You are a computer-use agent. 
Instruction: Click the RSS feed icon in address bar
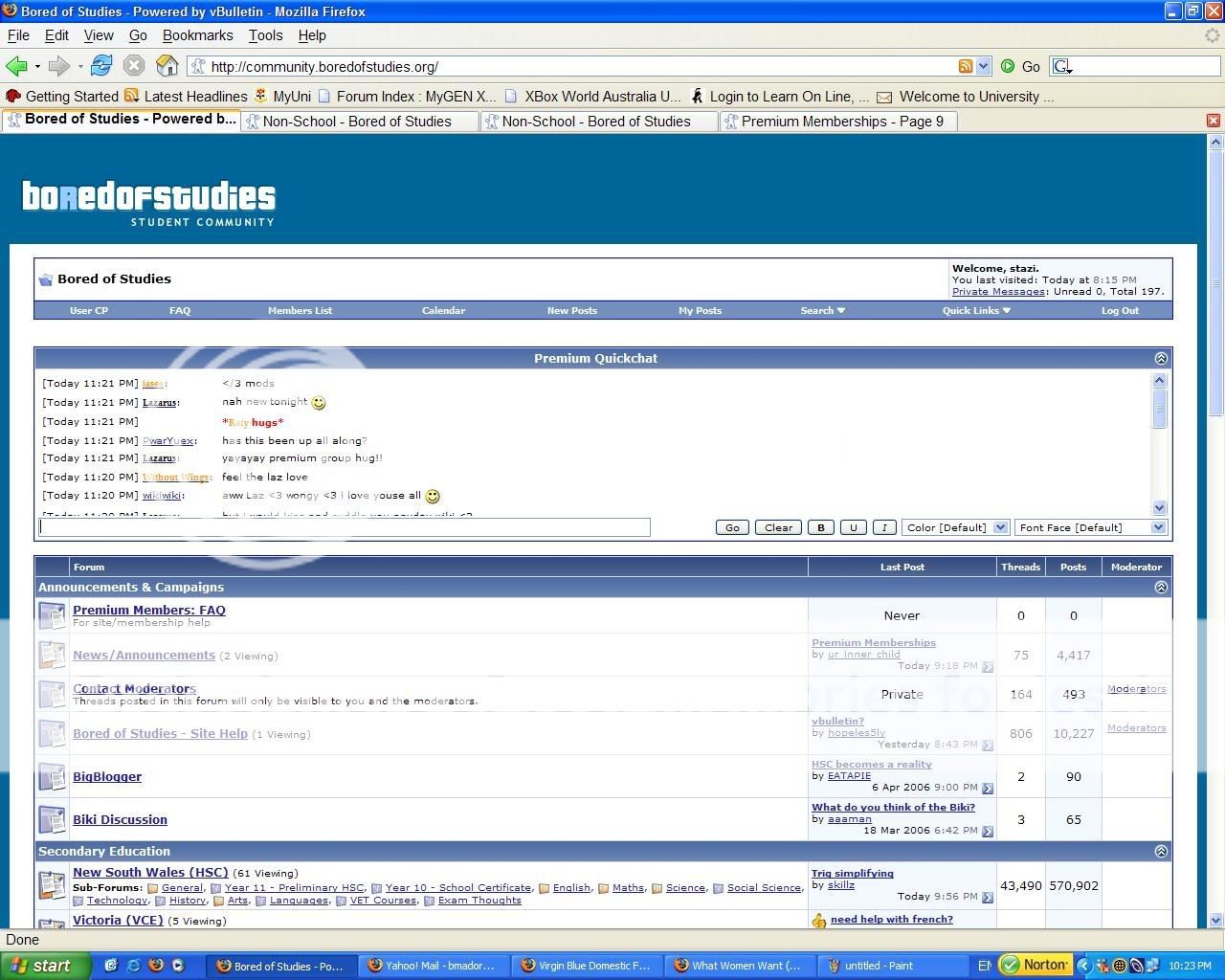click(x=966, y=66)
